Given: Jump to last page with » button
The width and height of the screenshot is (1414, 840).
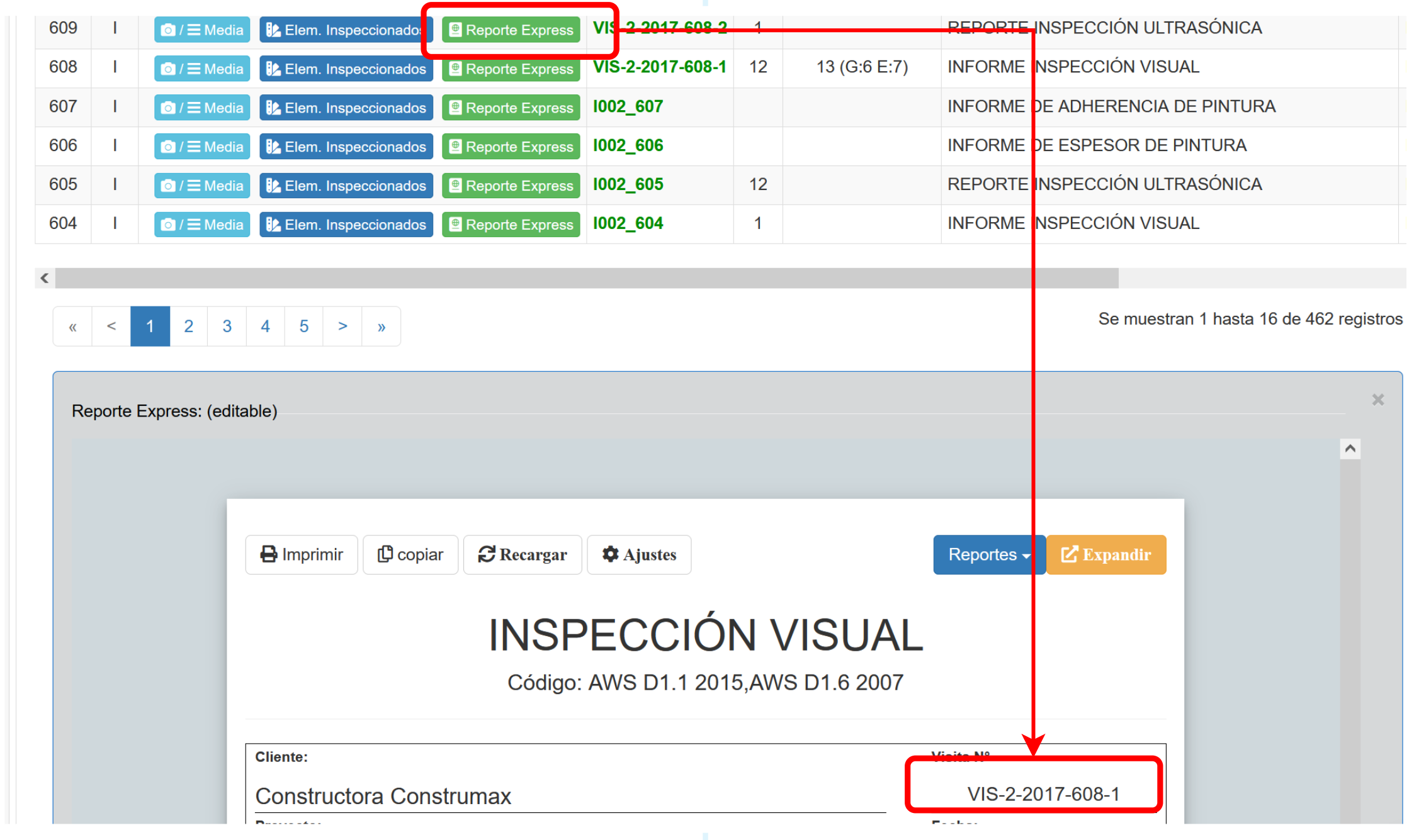Looking at the screenshot, I should tap(381, 326).
